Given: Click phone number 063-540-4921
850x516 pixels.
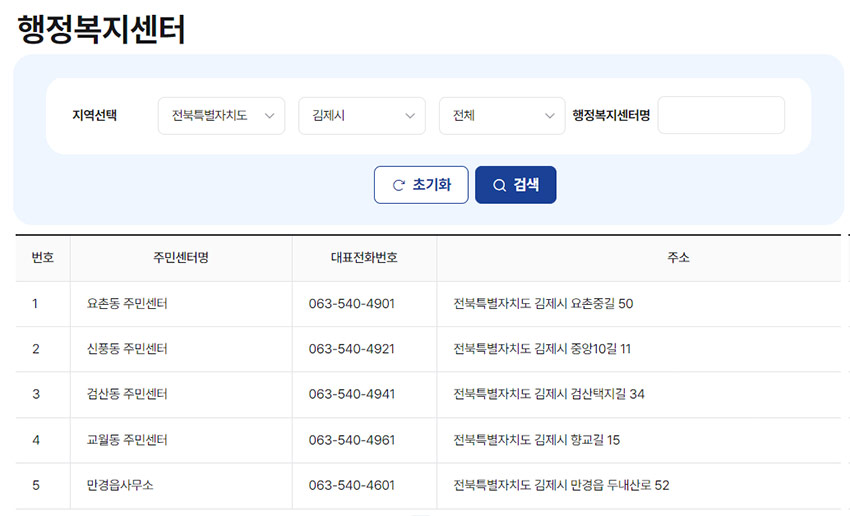Looking at the screenshot, I should coord(352,349).
